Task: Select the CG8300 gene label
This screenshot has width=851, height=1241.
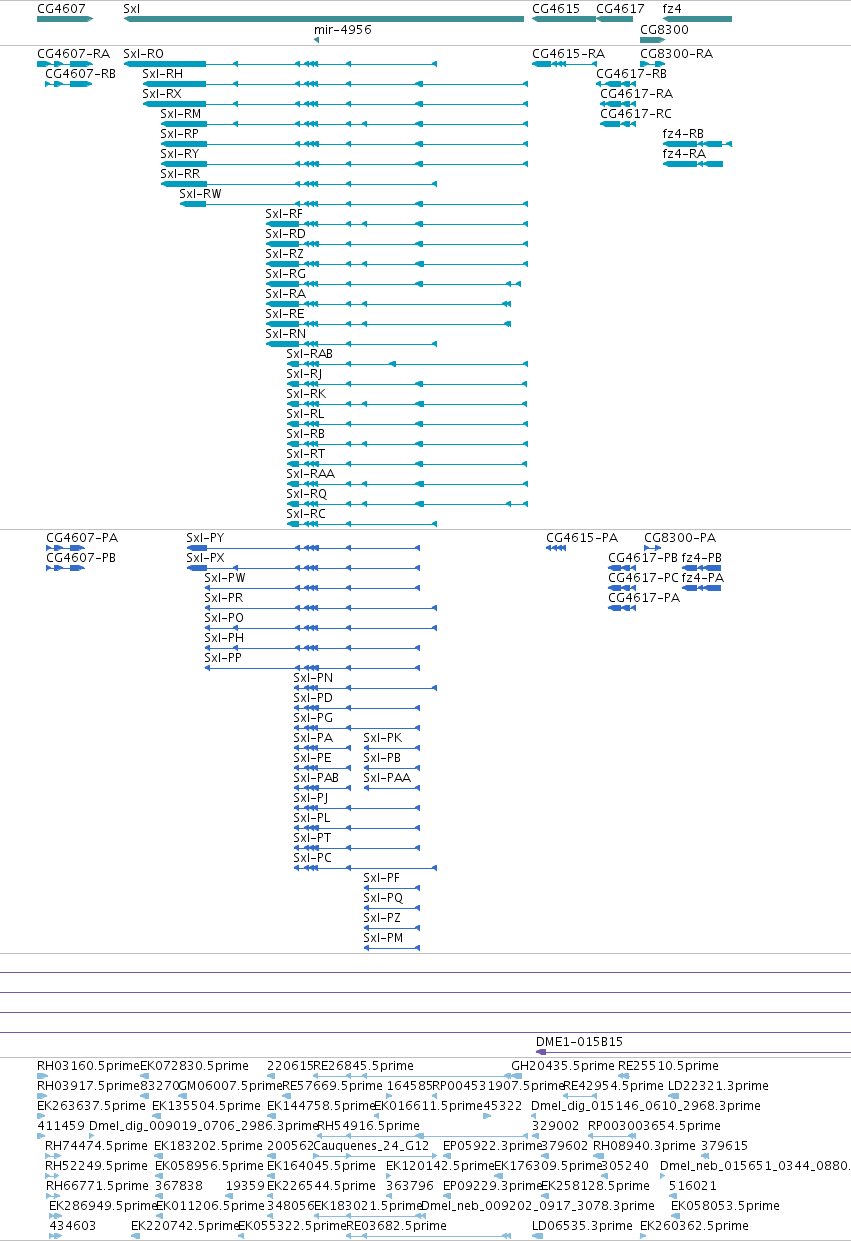Action: click(664, 30)
